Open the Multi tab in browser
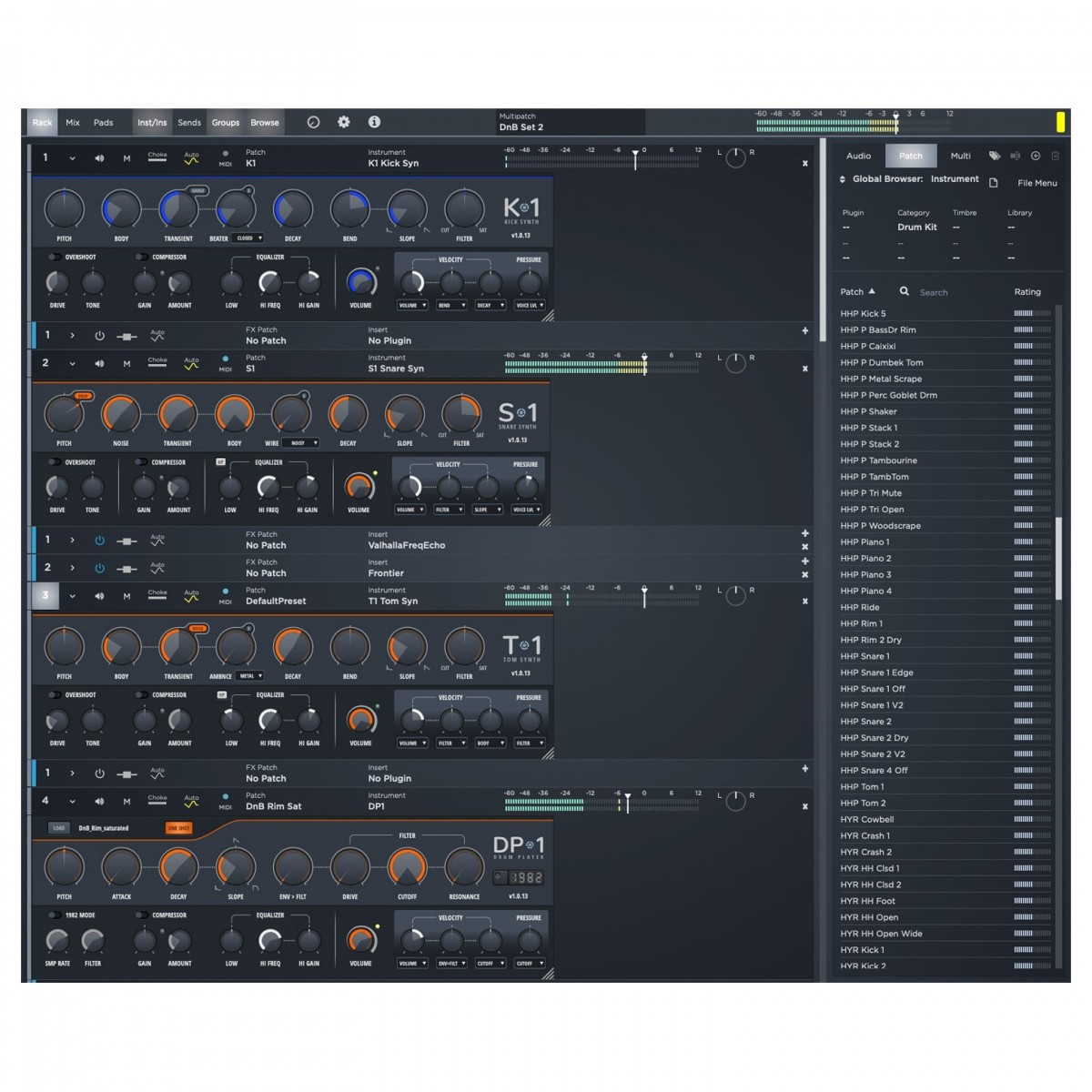1092x1092 pixels. click(x=961, y=156)
